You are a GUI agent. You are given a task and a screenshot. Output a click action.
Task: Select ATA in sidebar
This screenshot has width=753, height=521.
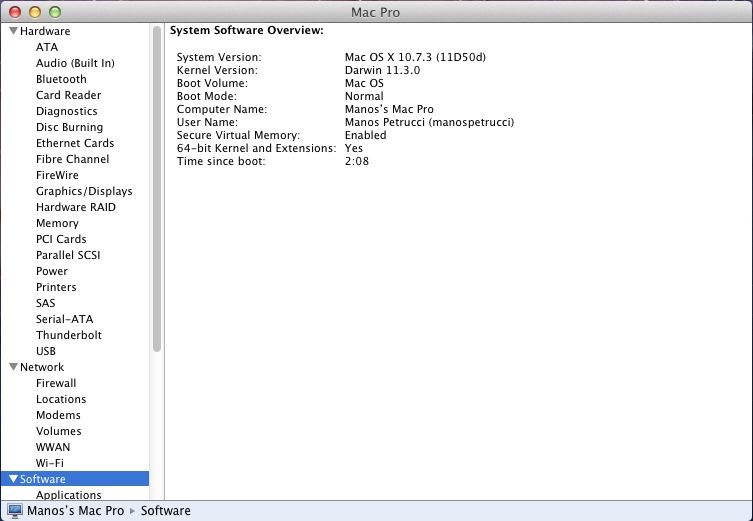(47, 47)
